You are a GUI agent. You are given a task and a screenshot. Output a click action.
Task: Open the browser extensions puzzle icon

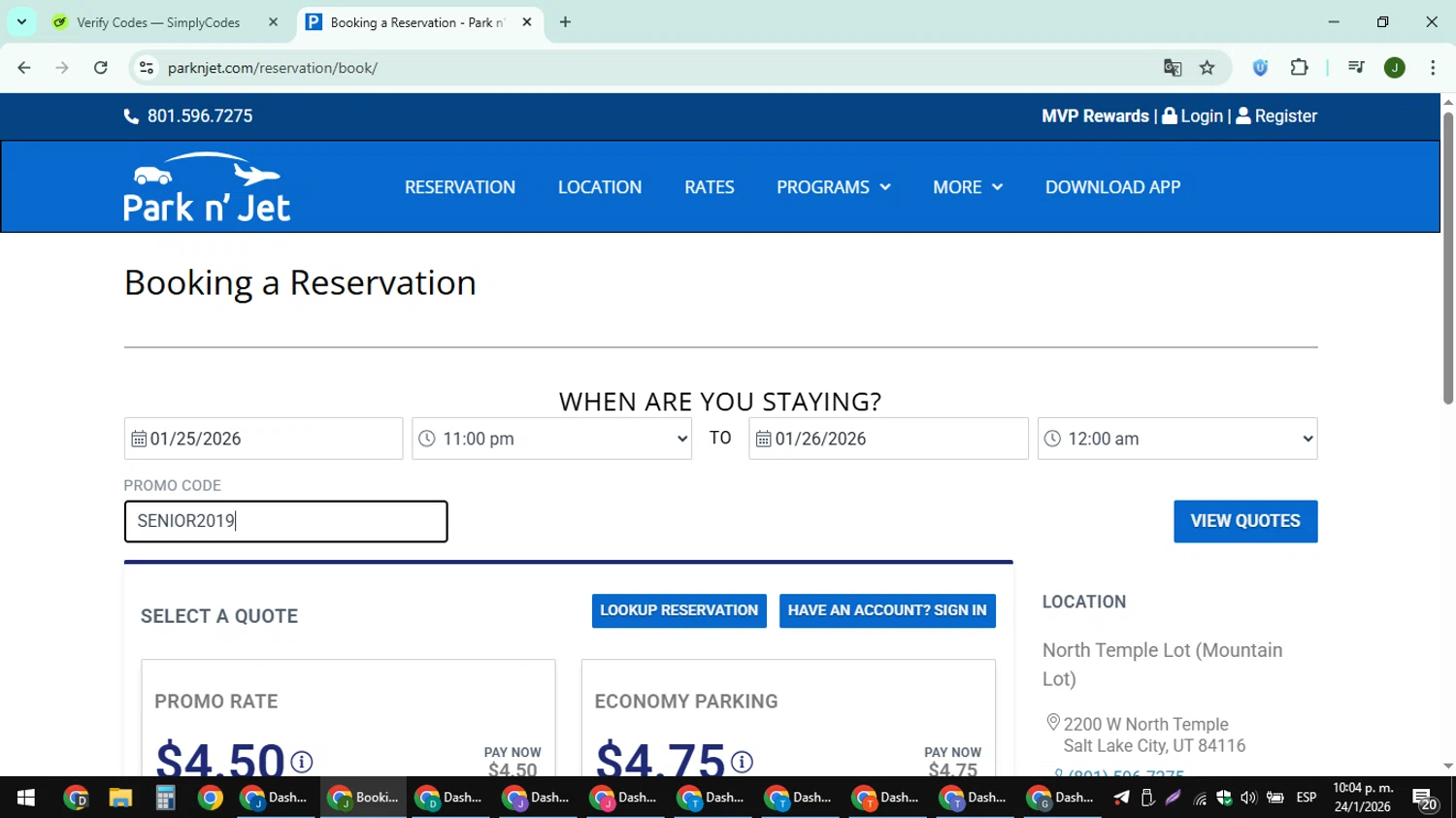coord(1300,68)
